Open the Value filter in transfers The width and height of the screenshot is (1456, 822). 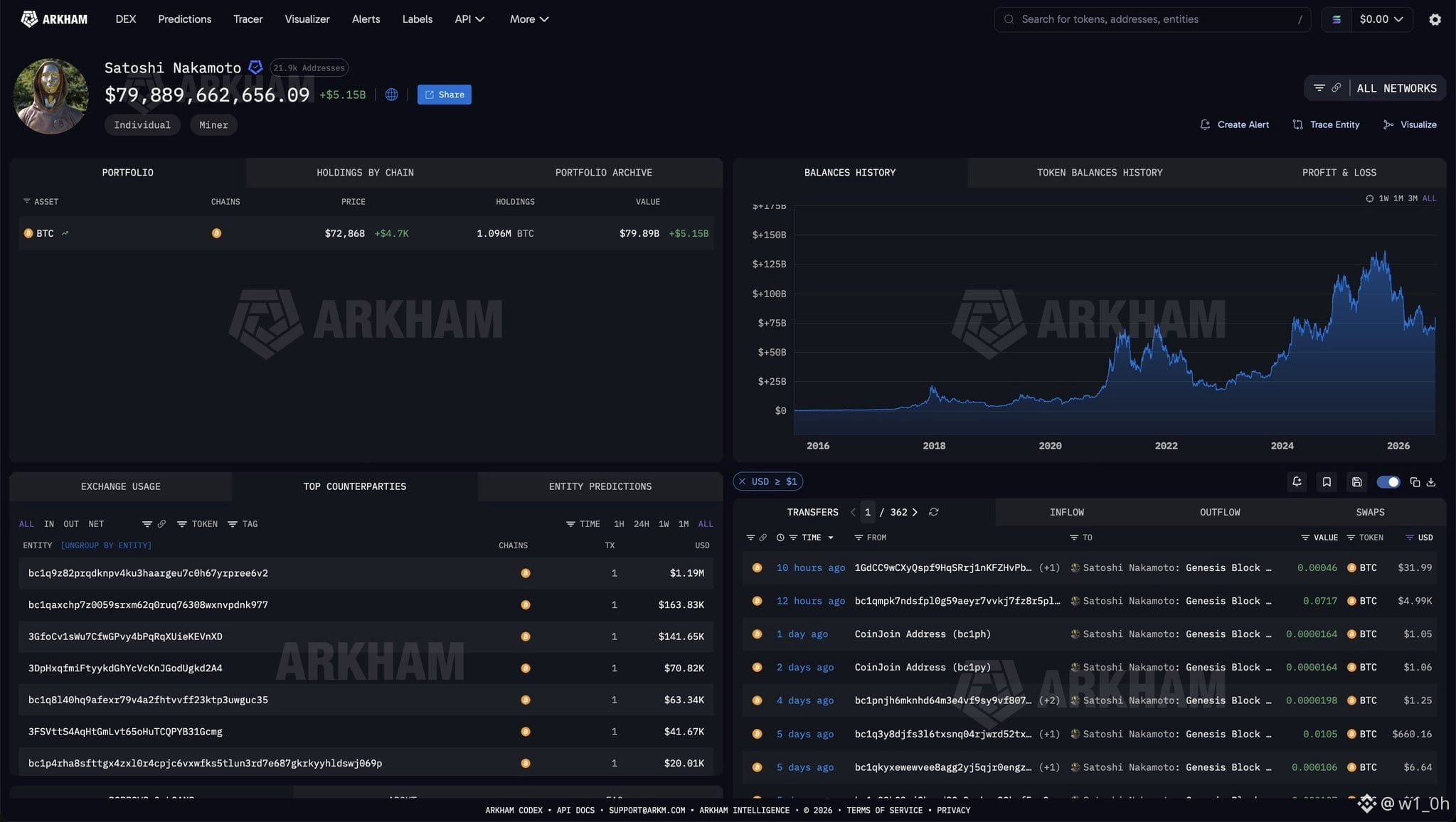click(1319, 538)
